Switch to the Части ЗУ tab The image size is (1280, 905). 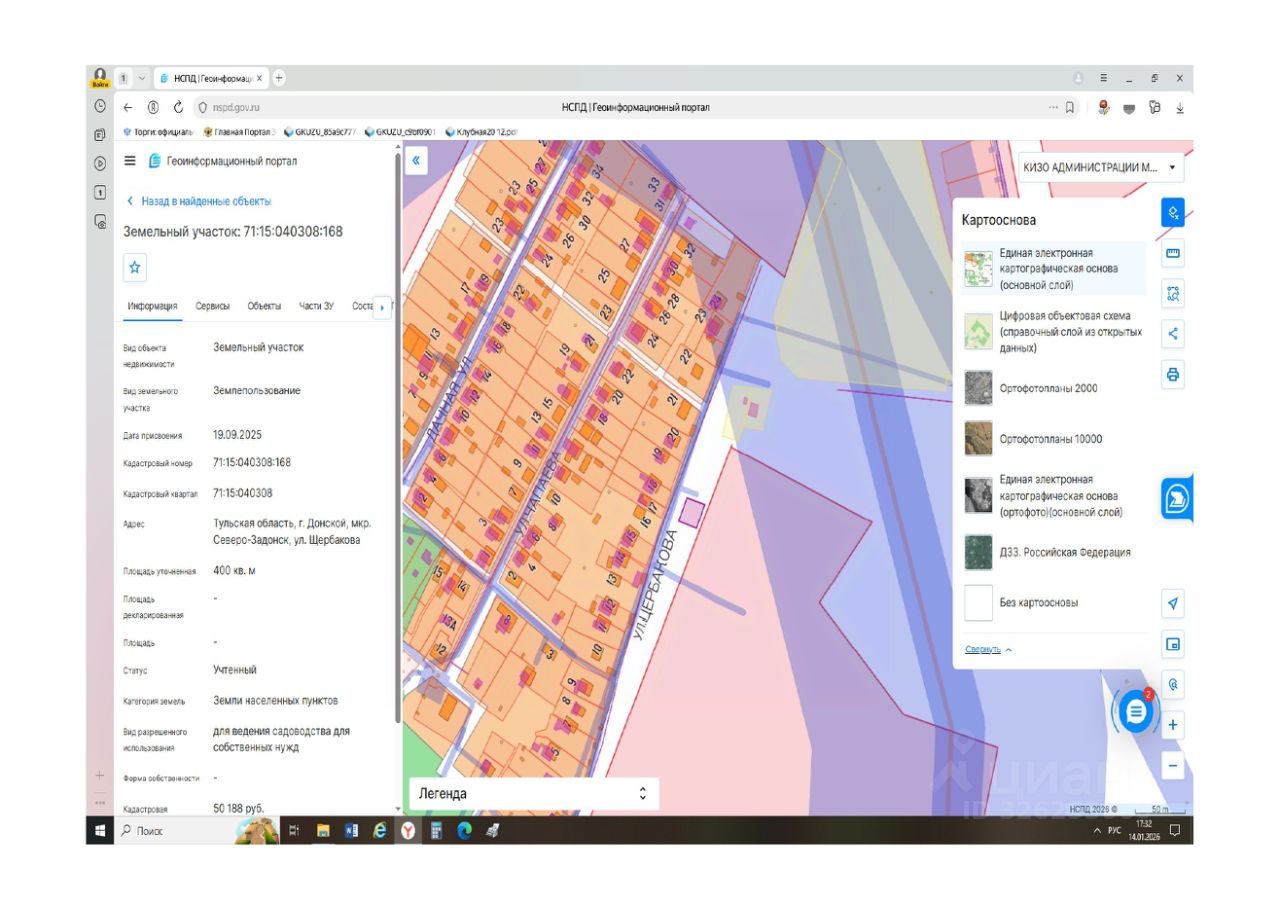coord(317,306)
